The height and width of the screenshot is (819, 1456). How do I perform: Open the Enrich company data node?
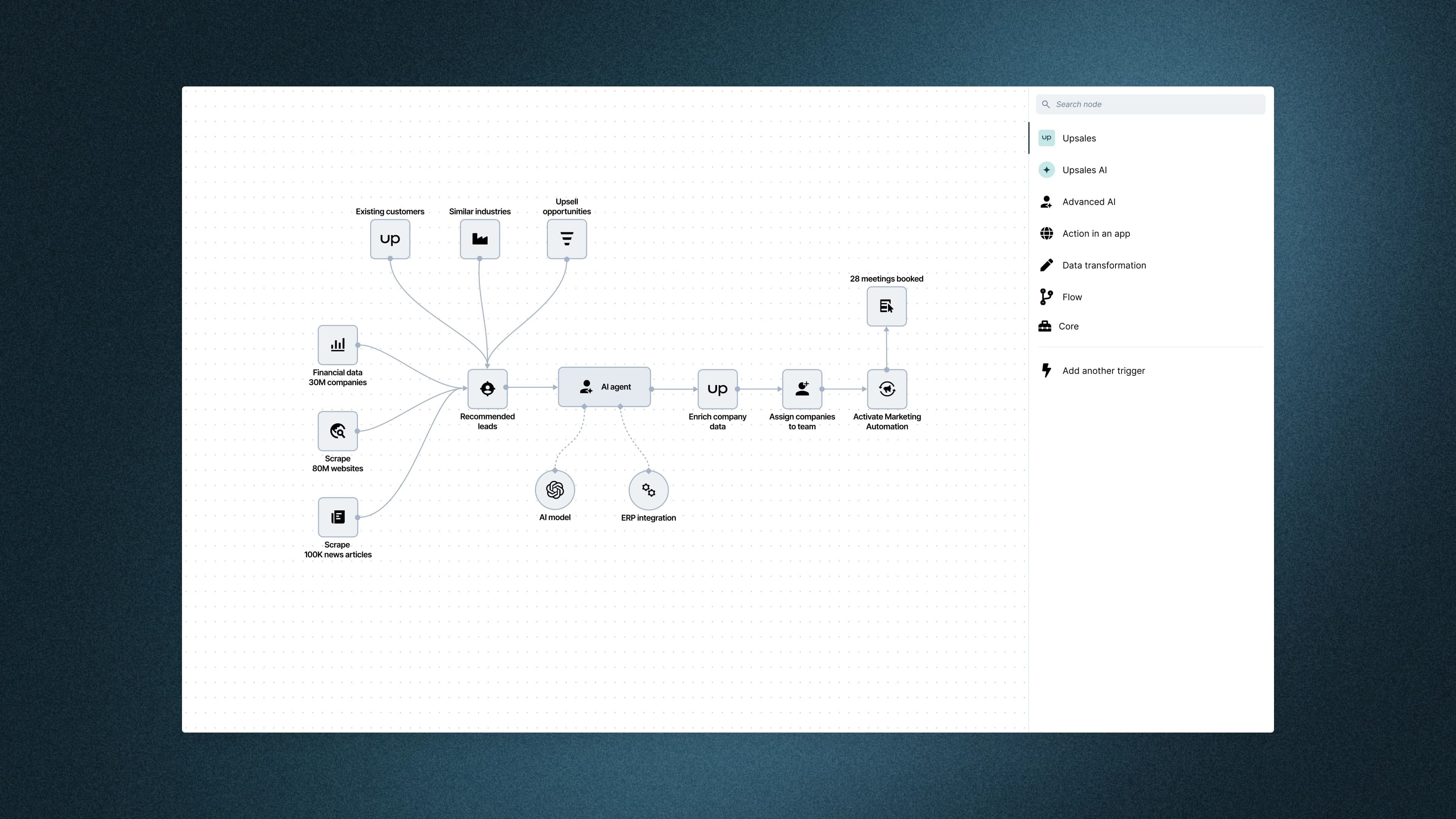717,388
